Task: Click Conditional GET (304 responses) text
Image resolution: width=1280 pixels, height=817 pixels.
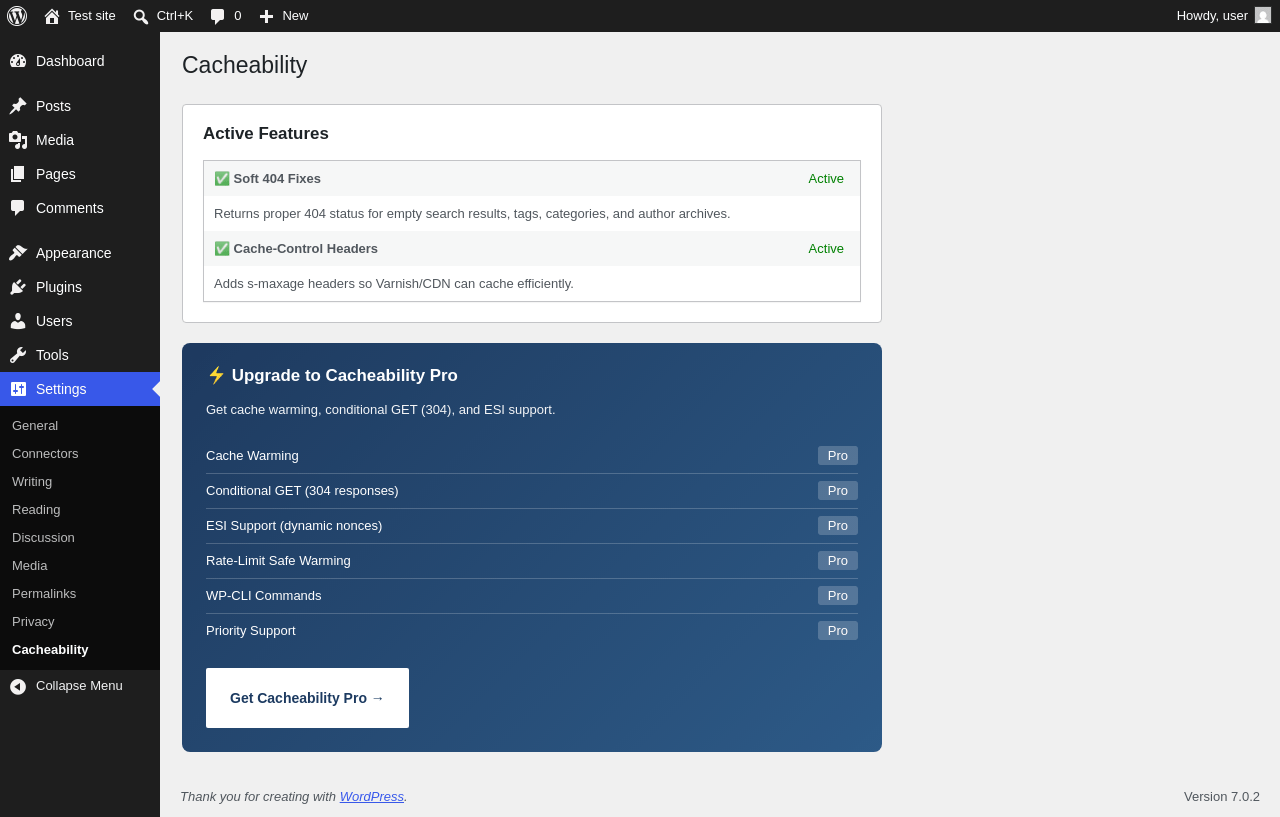Action: (302, 491)
